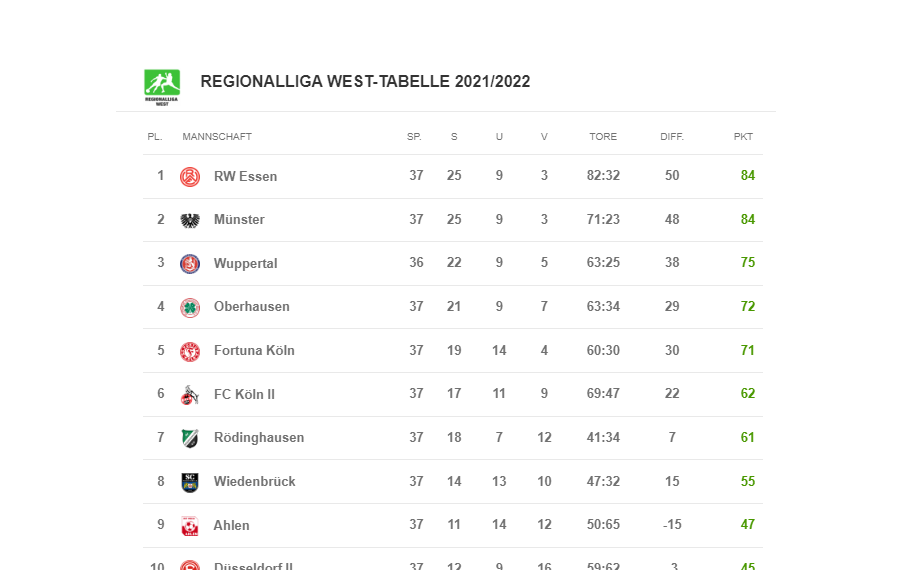The image size is (917, 570).
Task: Open the Wiedenbrück team link
Action: [254, 482]
